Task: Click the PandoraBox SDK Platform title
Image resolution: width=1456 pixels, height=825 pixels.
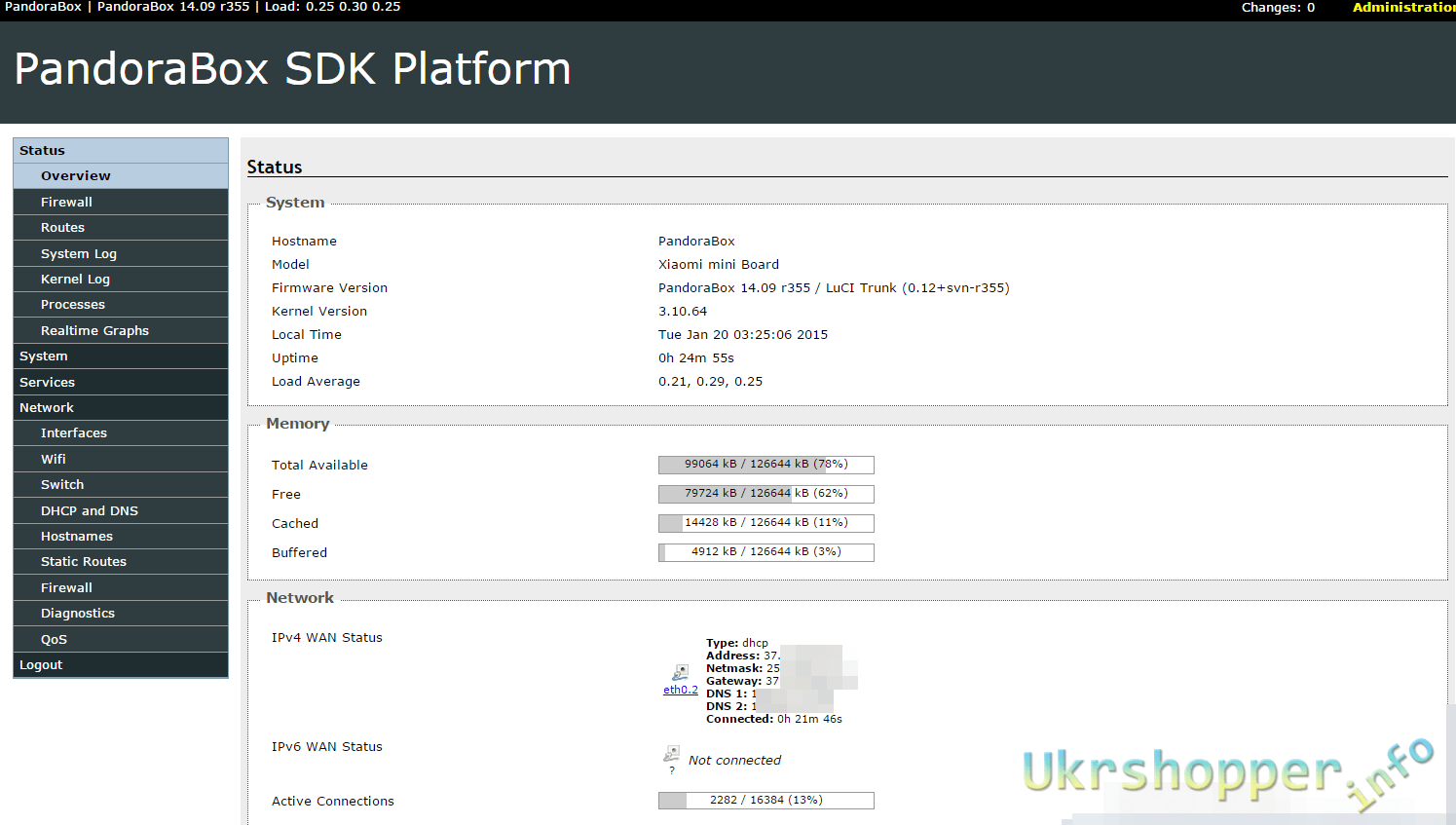Action: pyautogui.click(x=293, y=69)
